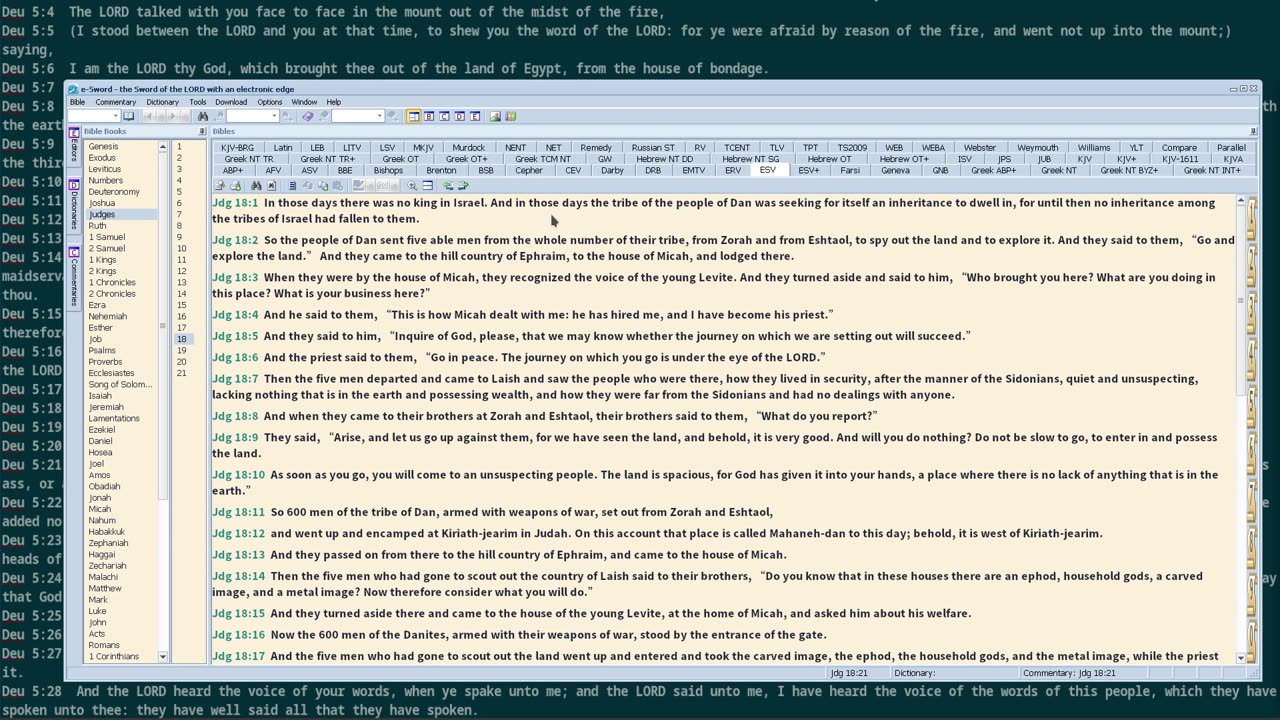Open the Window menu
Viewport: 1280px width, 720px height.
click(x=304, y=102)
